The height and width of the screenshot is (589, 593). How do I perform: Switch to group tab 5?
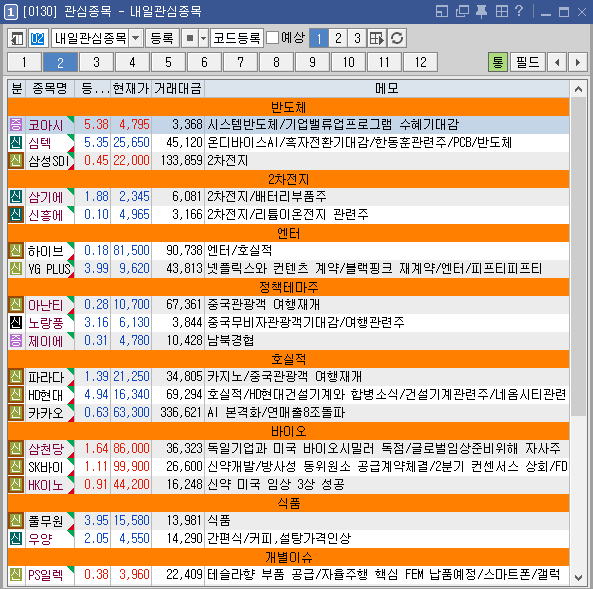[x=168, y=62]
